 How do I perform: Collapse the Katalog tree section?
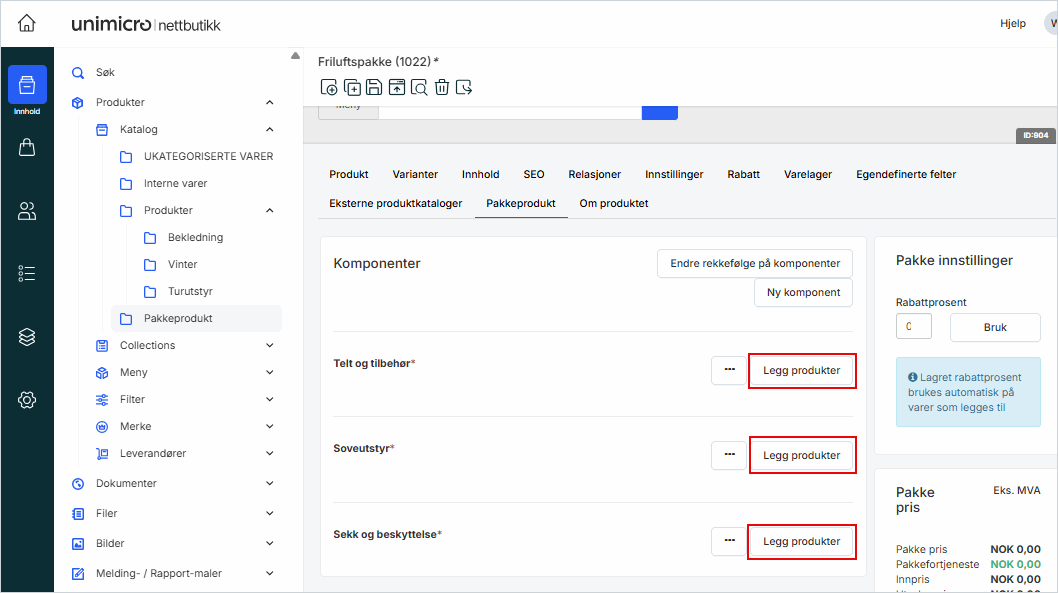coord(269,129)
